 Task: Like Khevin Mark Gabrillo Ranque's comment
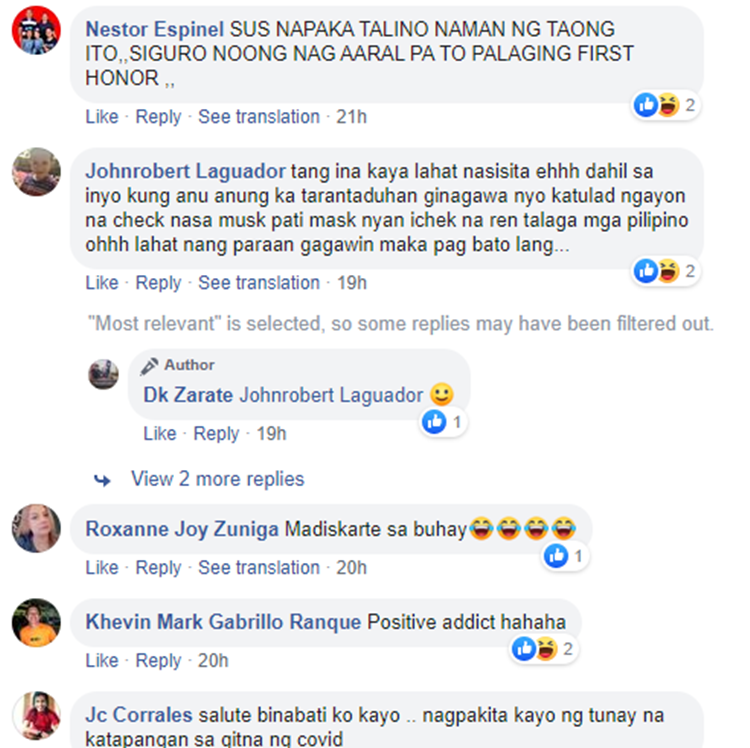pos(102,660)
